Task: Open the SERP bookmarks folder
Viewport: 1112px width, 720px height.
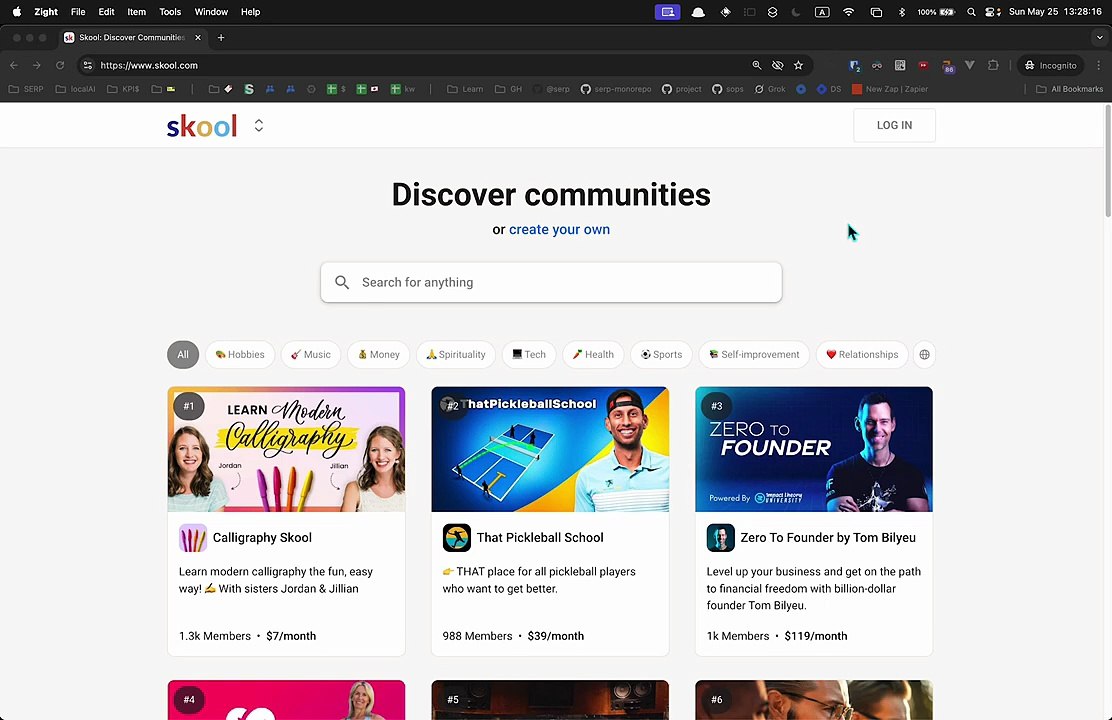Action: [x=26, y=89]
